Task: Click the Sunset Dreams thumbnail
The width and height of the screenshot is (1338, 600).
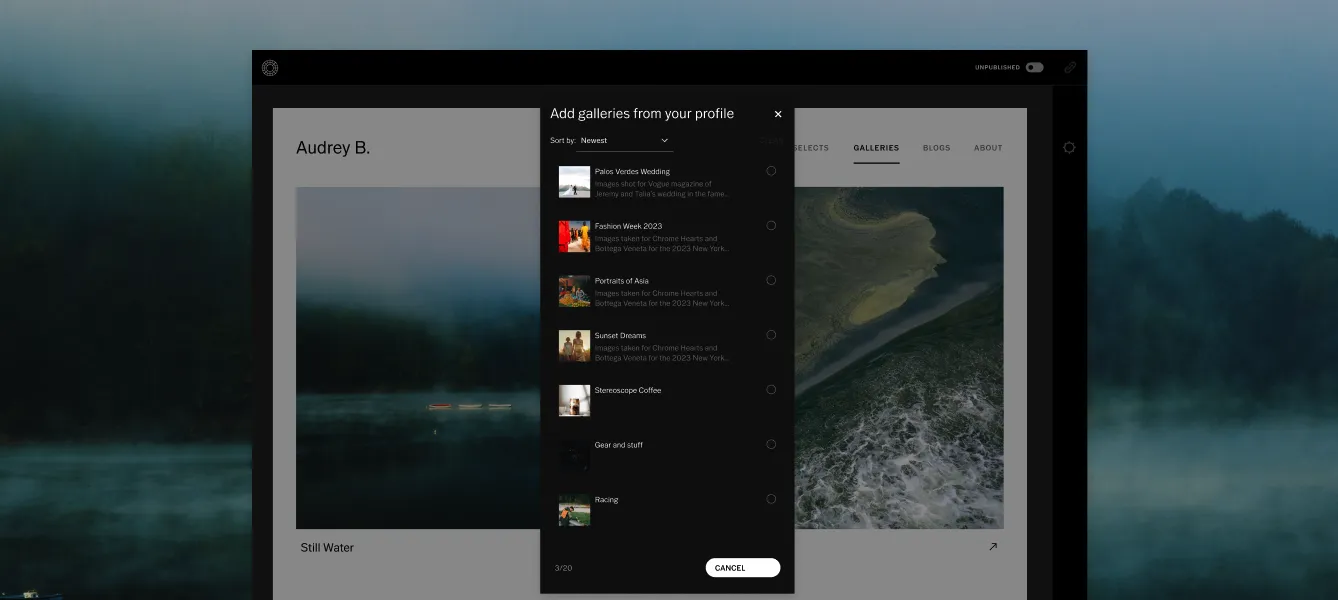Action: tap(574, 346)
